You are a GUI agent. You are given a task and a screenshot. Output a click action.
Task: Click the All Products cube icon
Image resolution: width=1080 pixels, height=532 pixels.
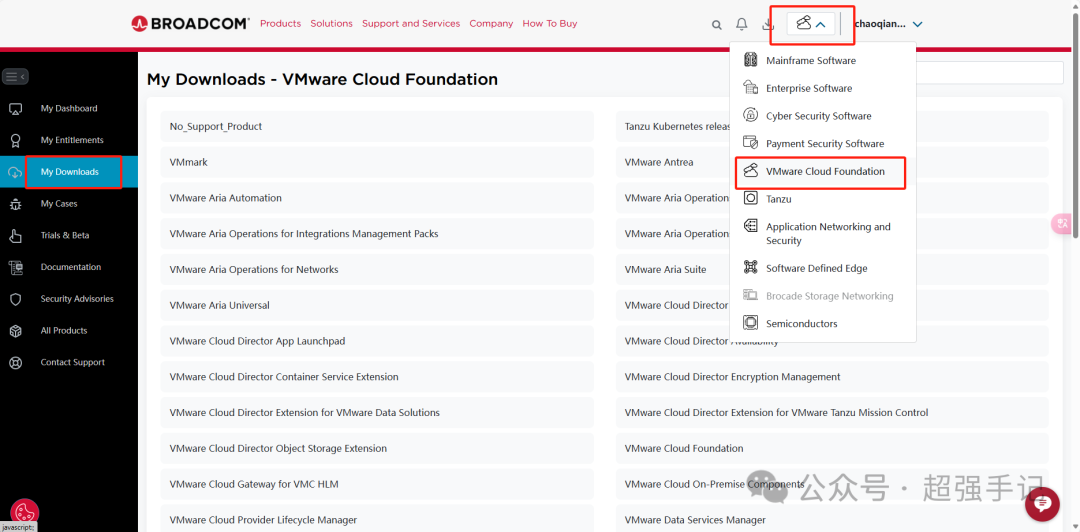[x=15, y=331]
